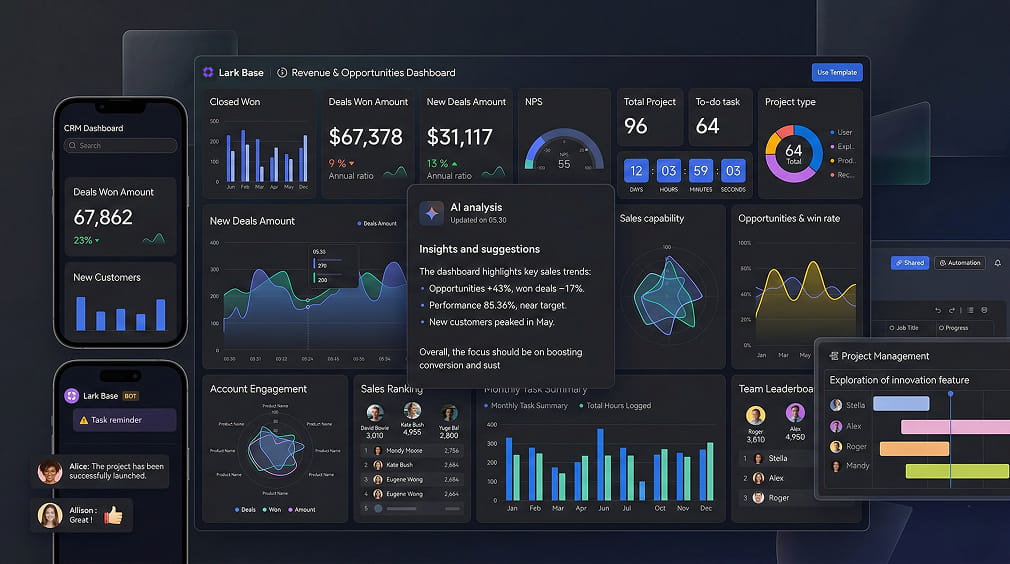Click the Task reminder warning icon
1010x564 pixels.
pos(84,420)
